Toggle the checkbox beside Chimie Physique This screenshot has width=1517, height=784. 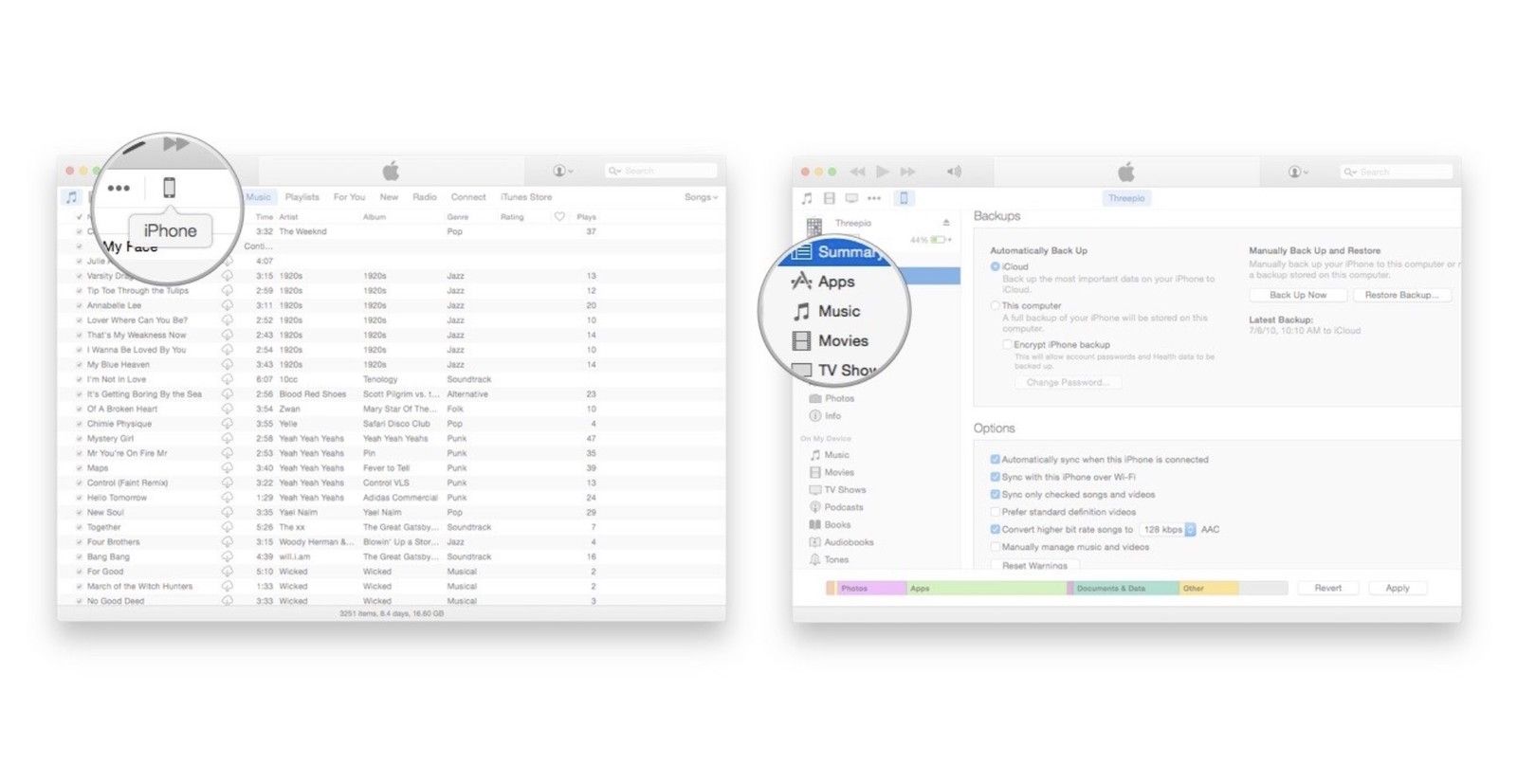click(x=79, y=424)
